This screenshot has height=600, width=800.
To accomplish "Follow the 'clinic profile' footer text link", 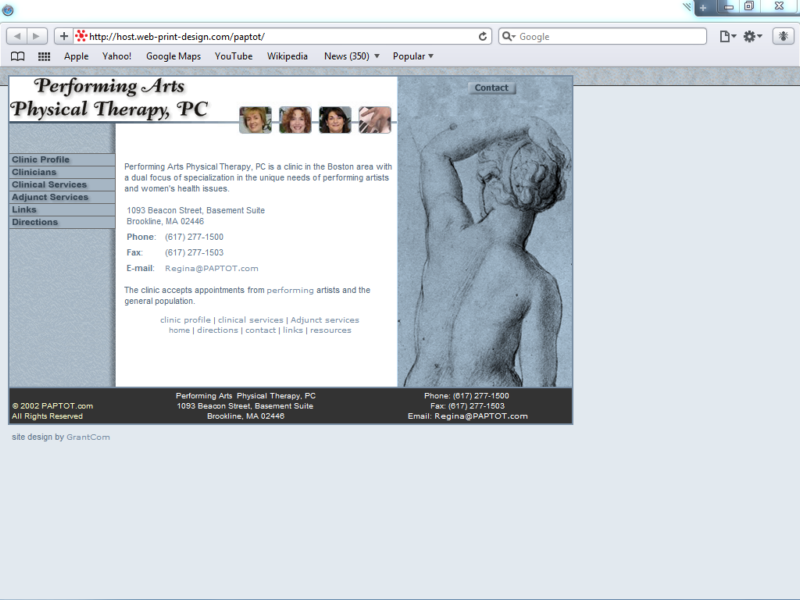I will pyautogui.click(x=185, y=320).
